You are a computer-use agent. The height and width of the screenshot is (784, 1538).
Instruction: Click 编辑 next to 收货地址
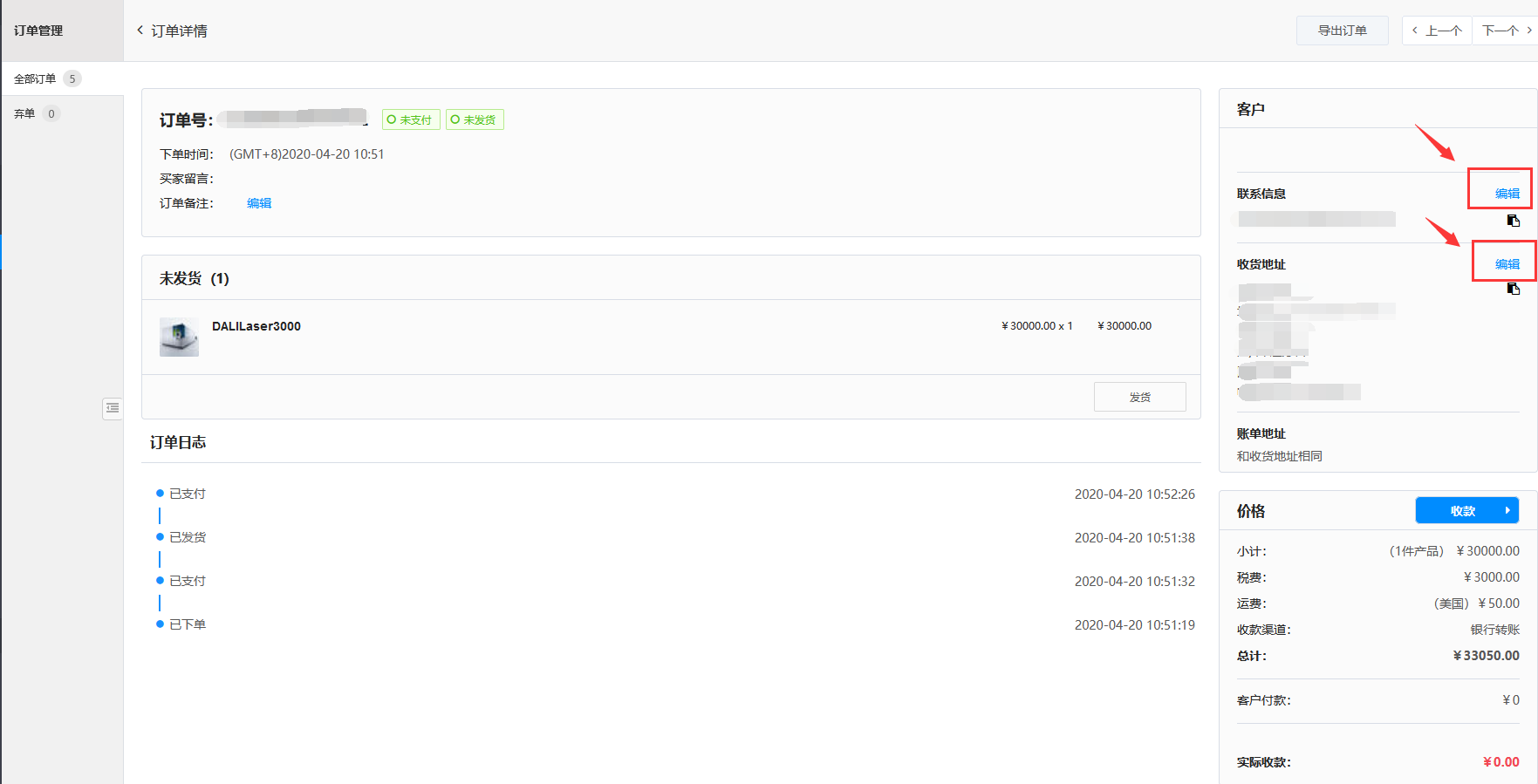pyautogui.click(x=1507, y=264)
